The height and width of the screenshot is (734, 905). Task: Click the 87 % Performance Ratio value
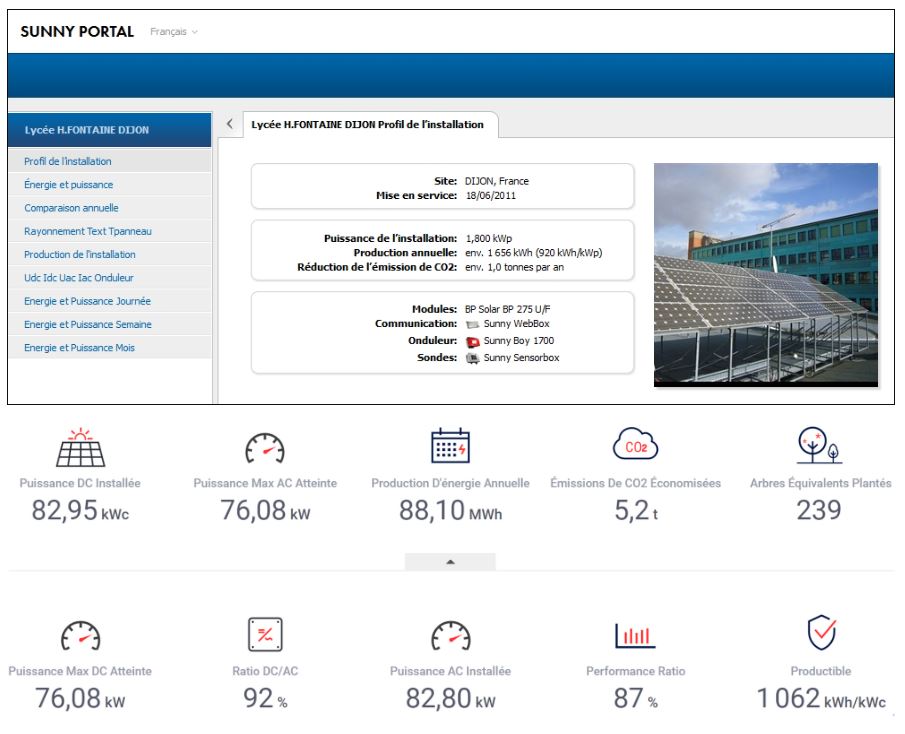(x=635, y=698)
